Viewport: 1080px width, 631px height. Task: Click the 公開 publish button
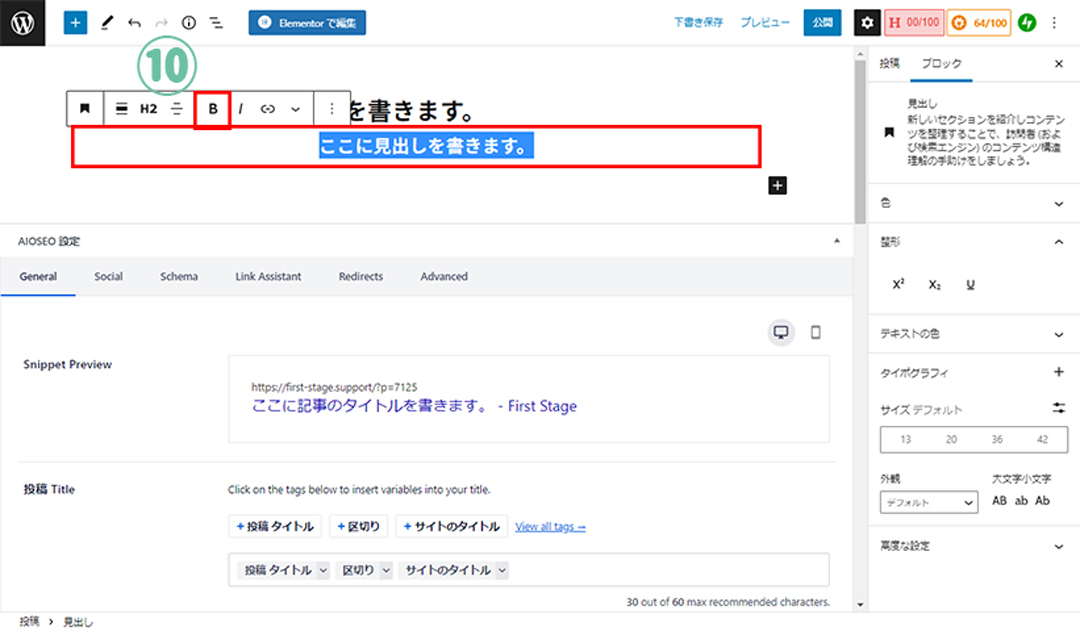coord(822,22)
